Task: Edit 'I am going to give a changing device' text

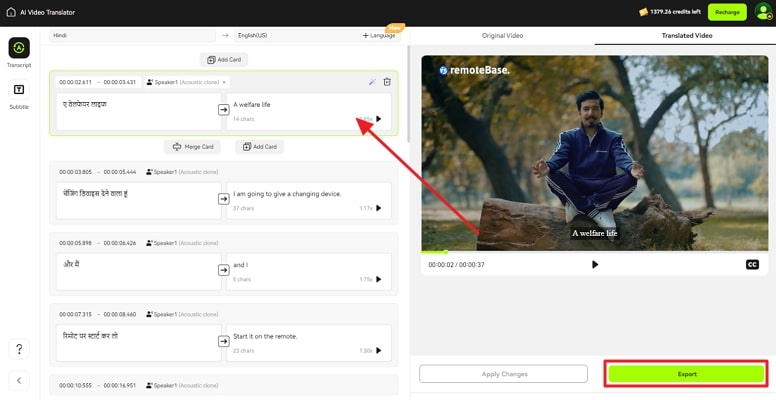Action: click(x=308, y=200)
